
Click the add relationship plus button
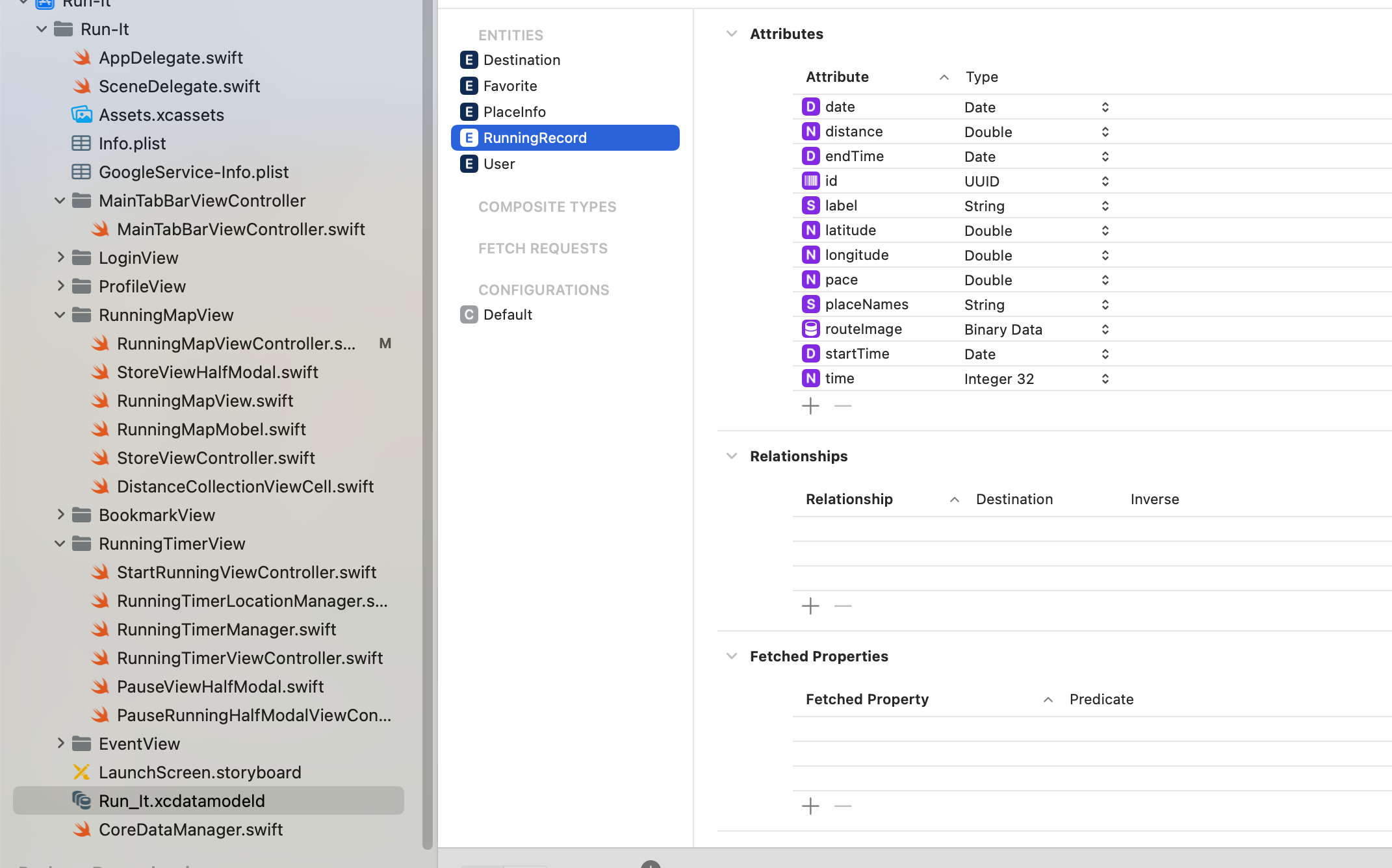810,606
